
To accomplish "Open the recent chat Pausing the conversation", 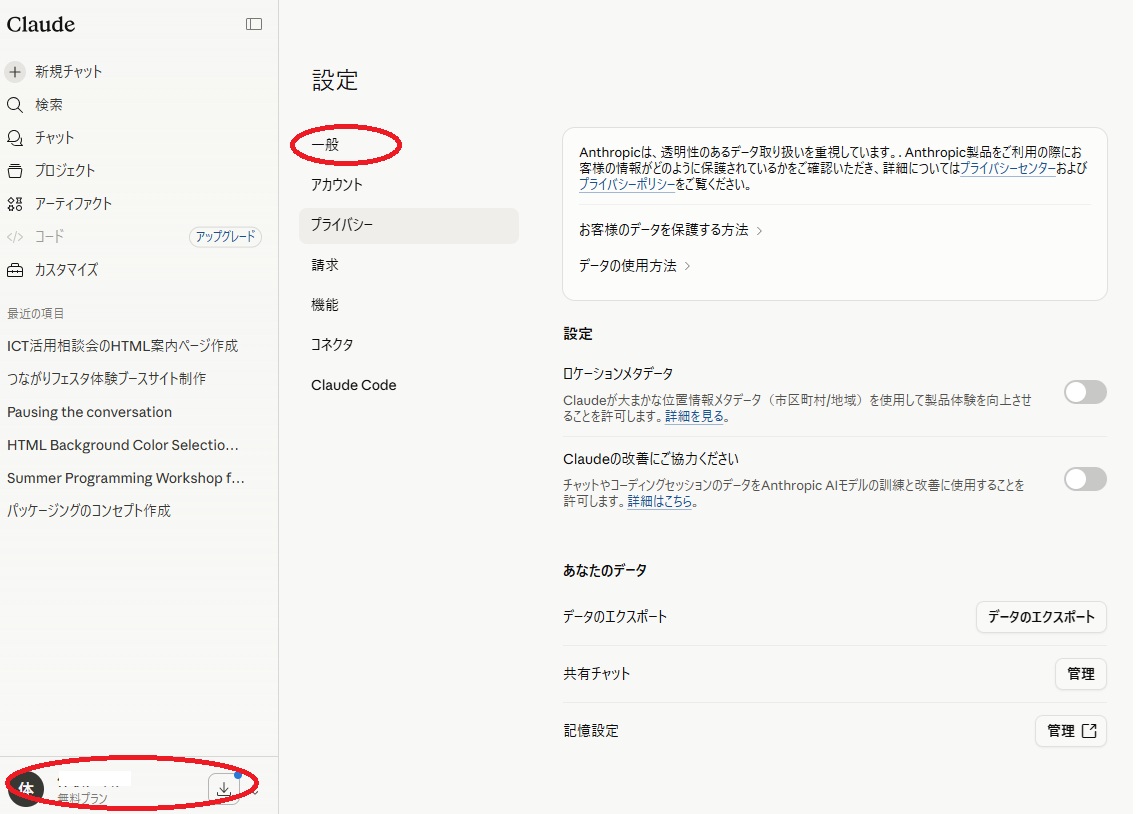I will point(90,412).
